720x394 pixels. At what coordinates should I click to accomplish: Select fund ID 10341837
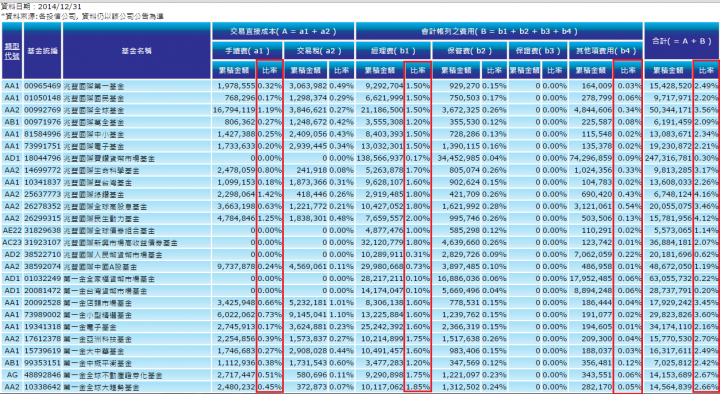(42, 182)
